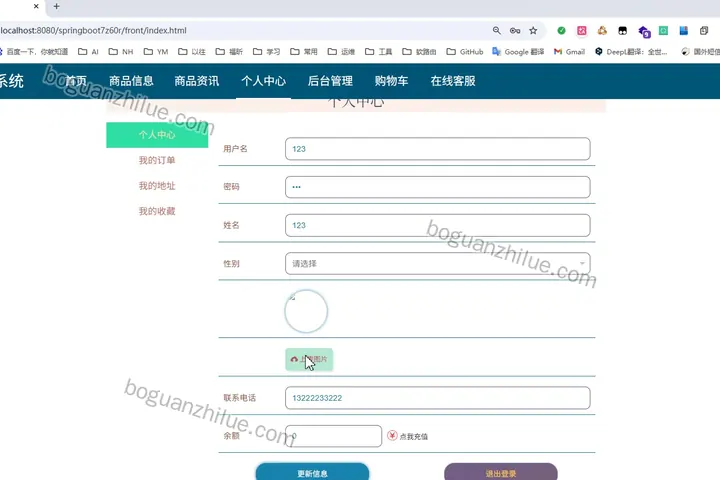
Task: Open the 运维 bookmarks folder
Action: coord(341,51)
